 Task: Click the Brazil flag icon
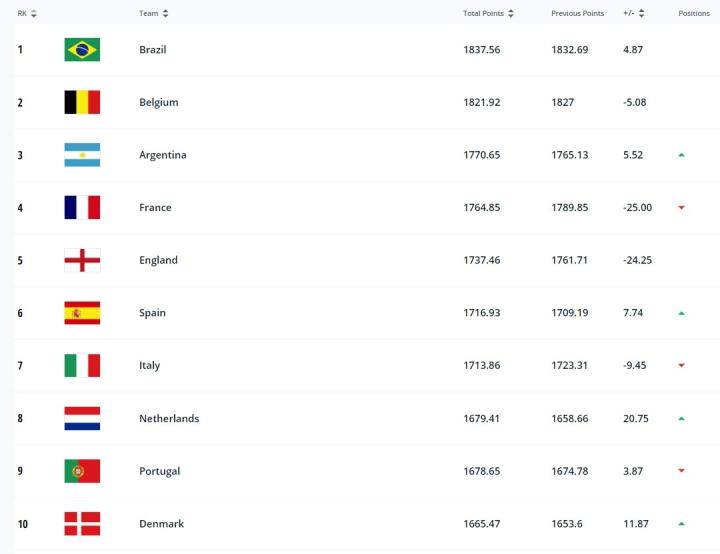(82, 50)
